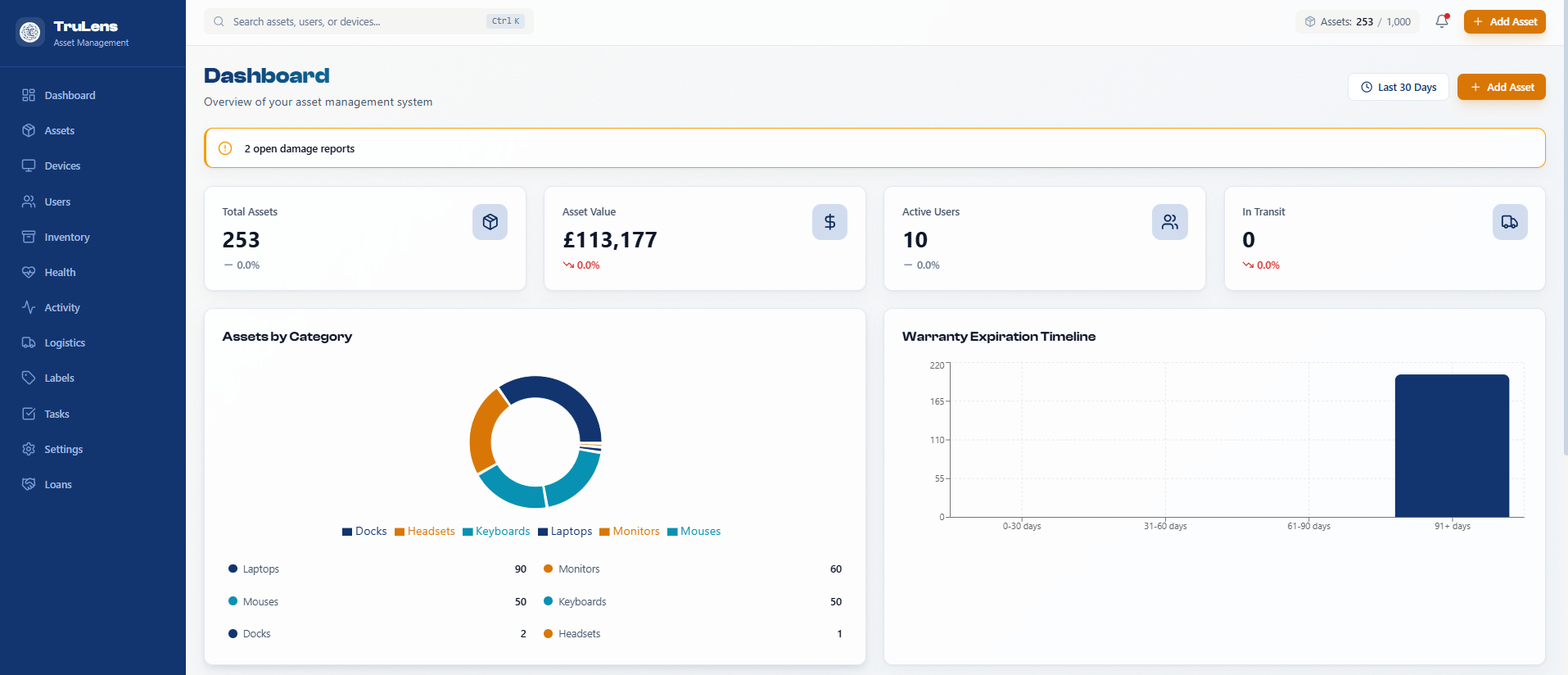Viewport: 1568px width, 675px height.
Task: Click the Total Assets 253 value
Action: pyautogui.click(x=241, y=240)
